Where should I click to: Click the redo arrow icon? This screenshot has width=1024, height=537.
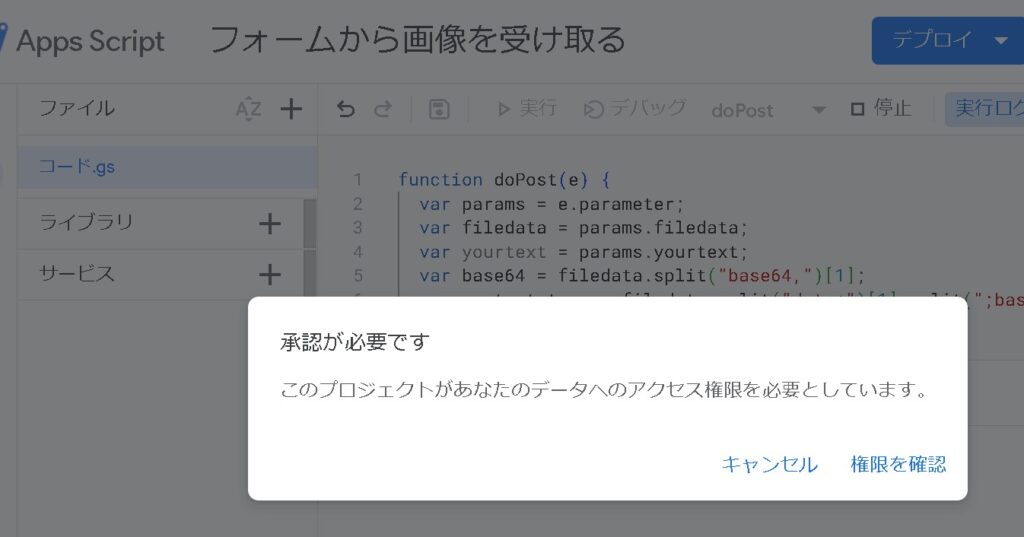point(382,109)
